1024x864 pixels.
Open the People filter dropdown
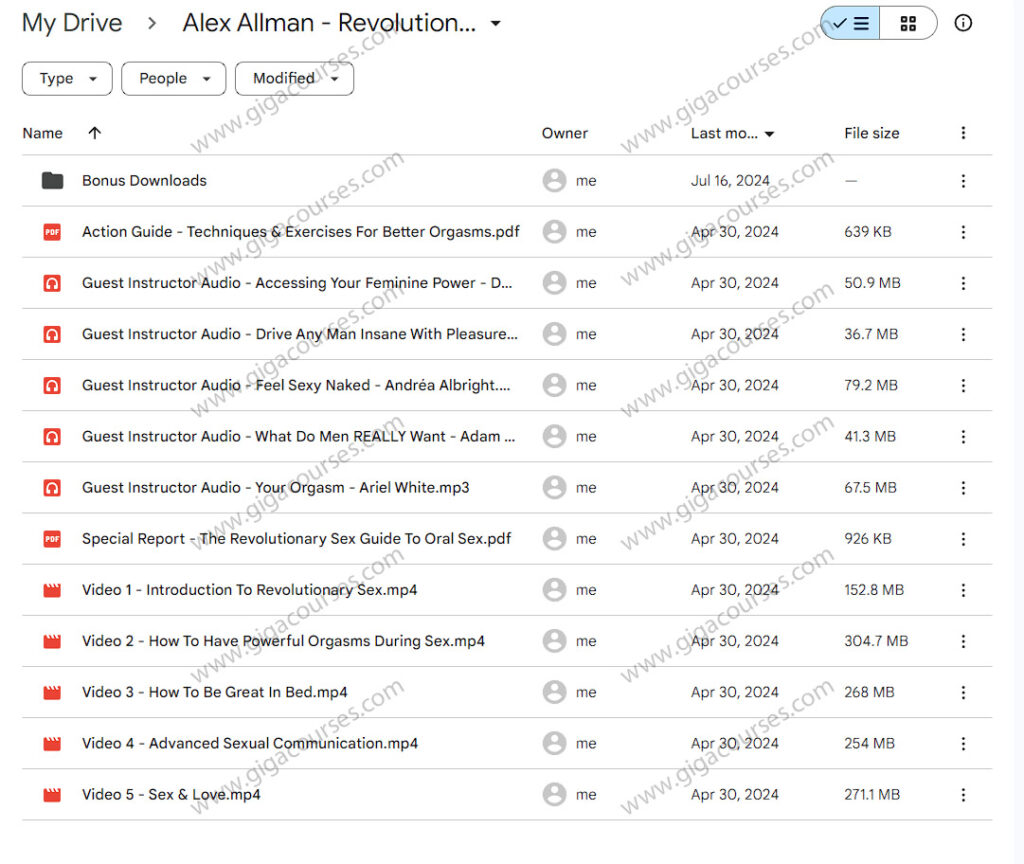(174, 79)
